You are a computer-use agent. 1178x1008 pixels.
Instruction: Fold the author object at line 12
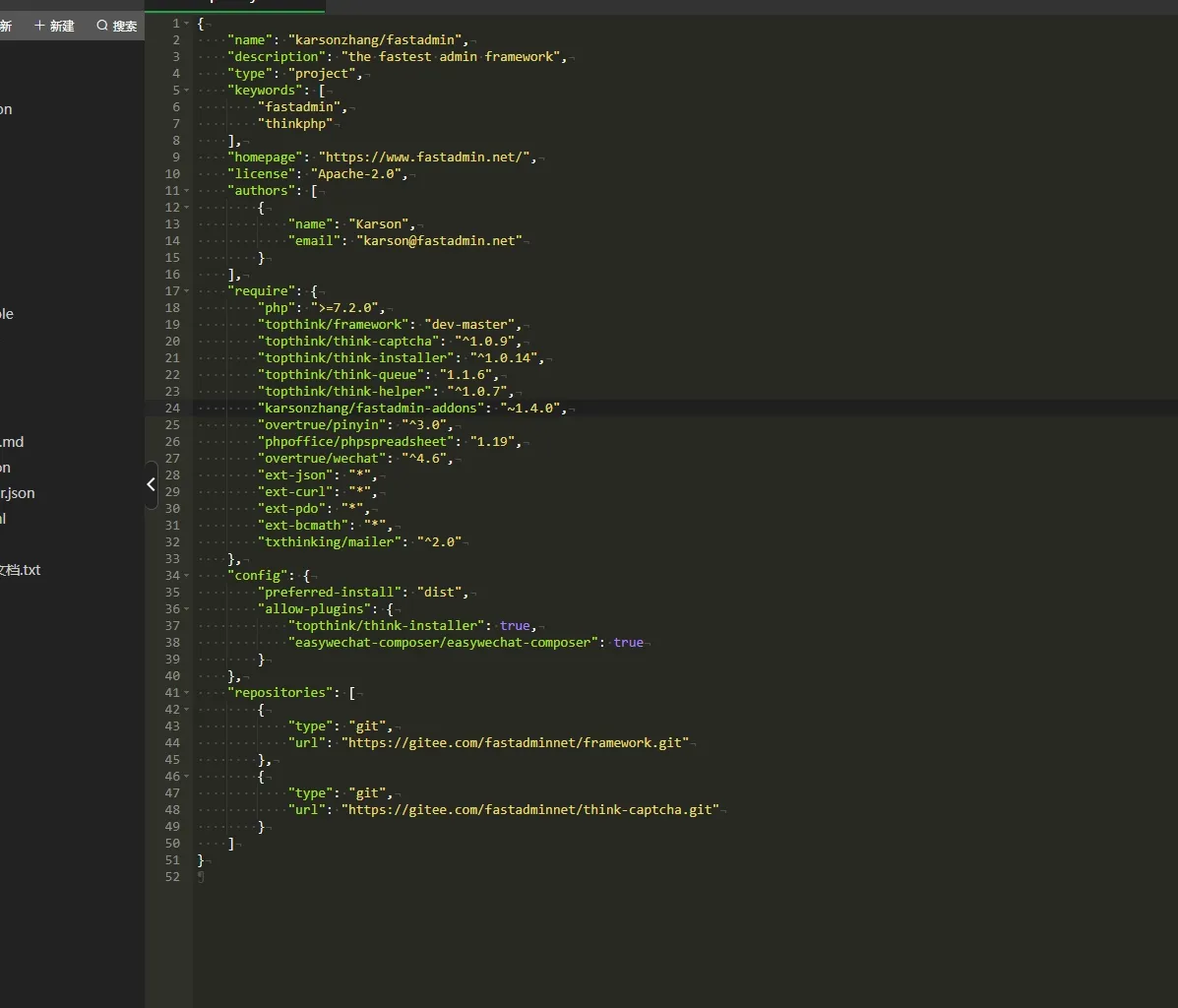tap(186, 208)
